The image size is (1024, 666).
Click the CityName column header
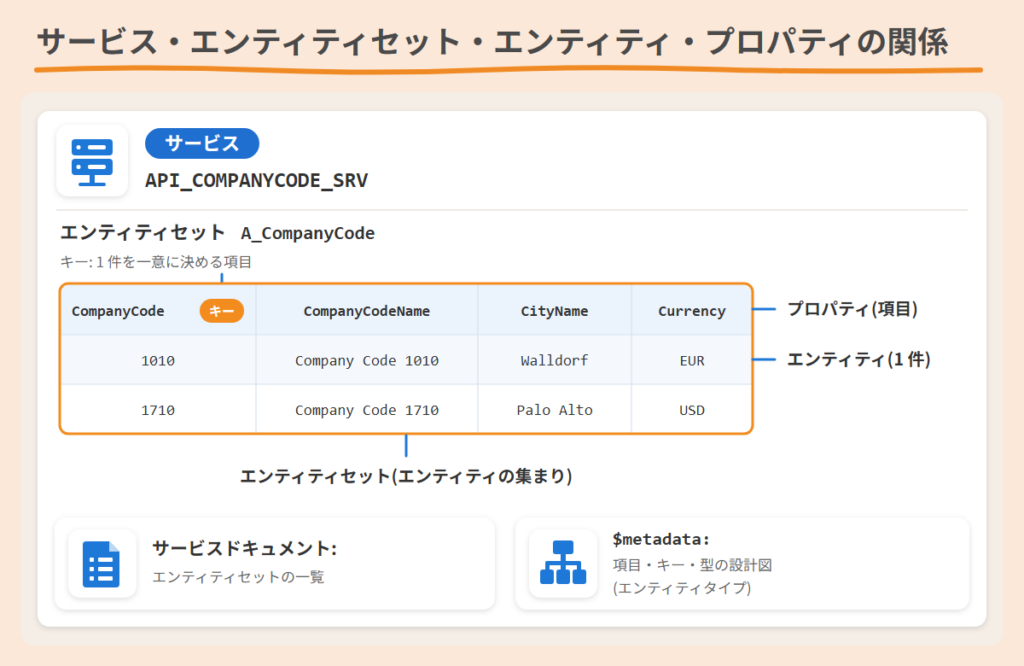[554, 311]
